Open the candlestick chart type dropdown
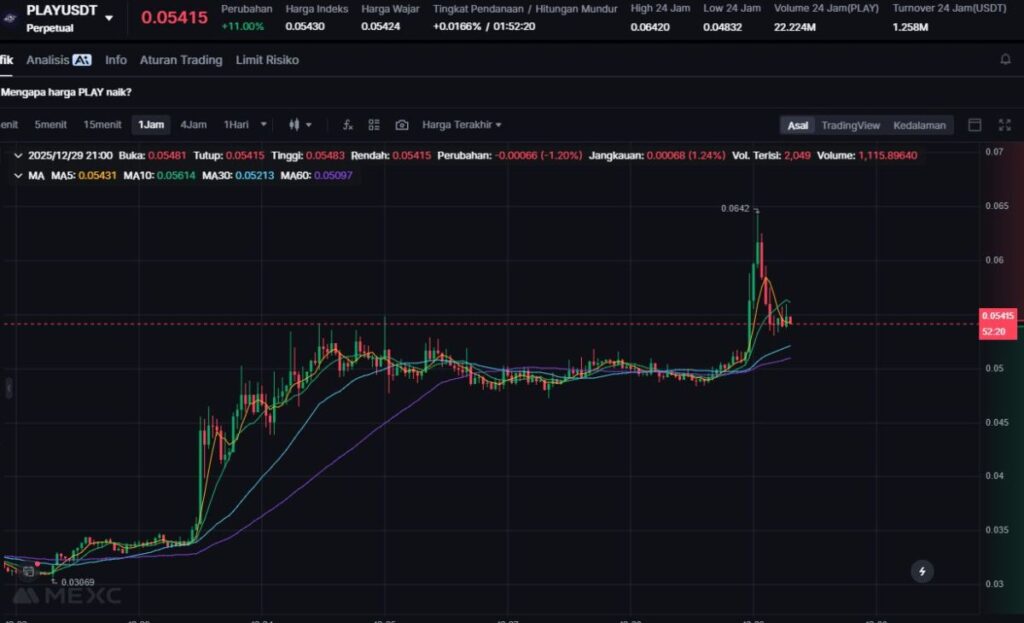The width and height of the screenshot is (1024, 623). 300,125
